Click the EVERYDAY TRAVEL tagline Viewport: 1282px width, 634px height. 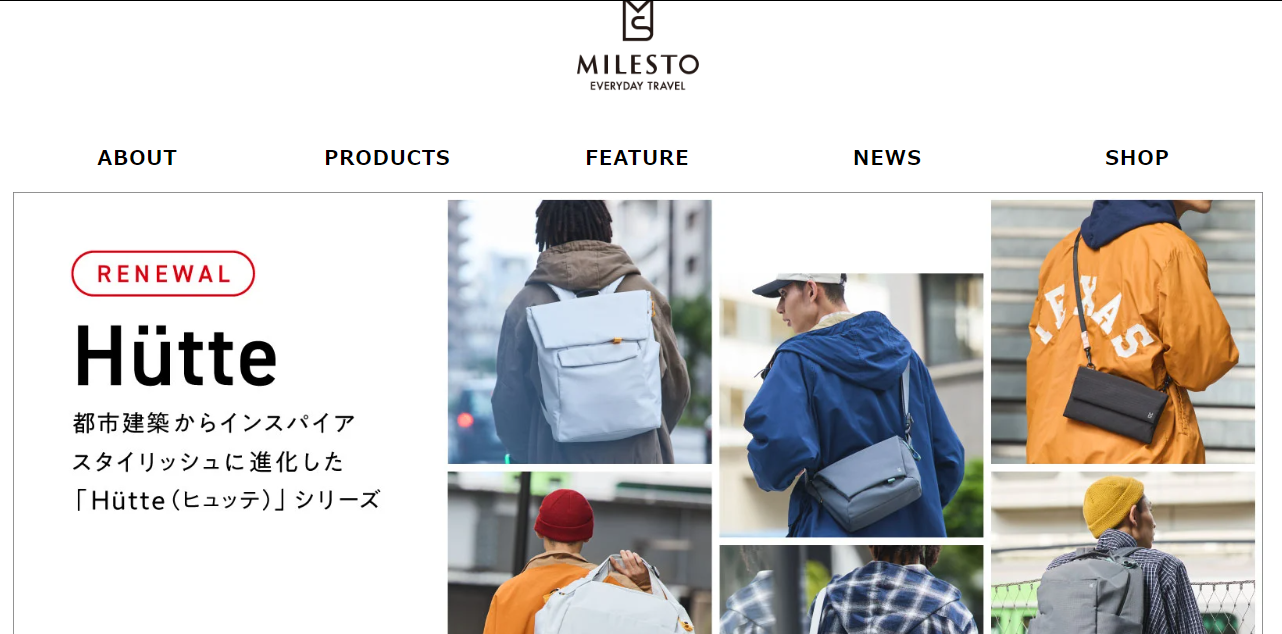coord(638,86)
